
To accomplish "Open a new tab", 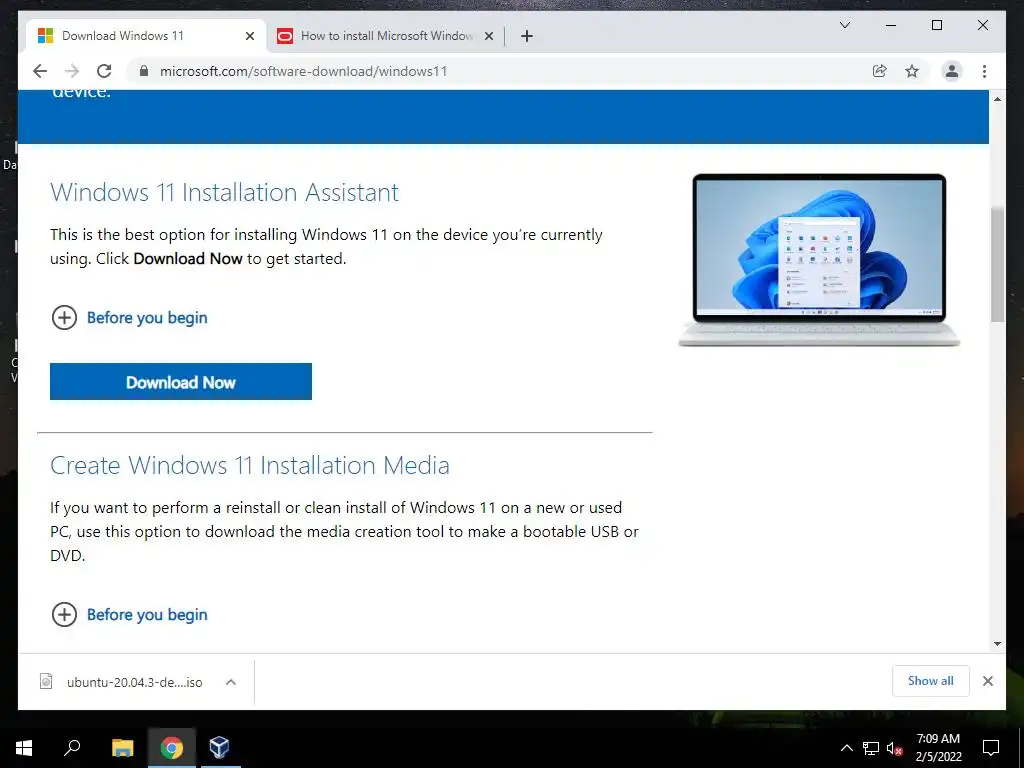I will coord(527,36).
